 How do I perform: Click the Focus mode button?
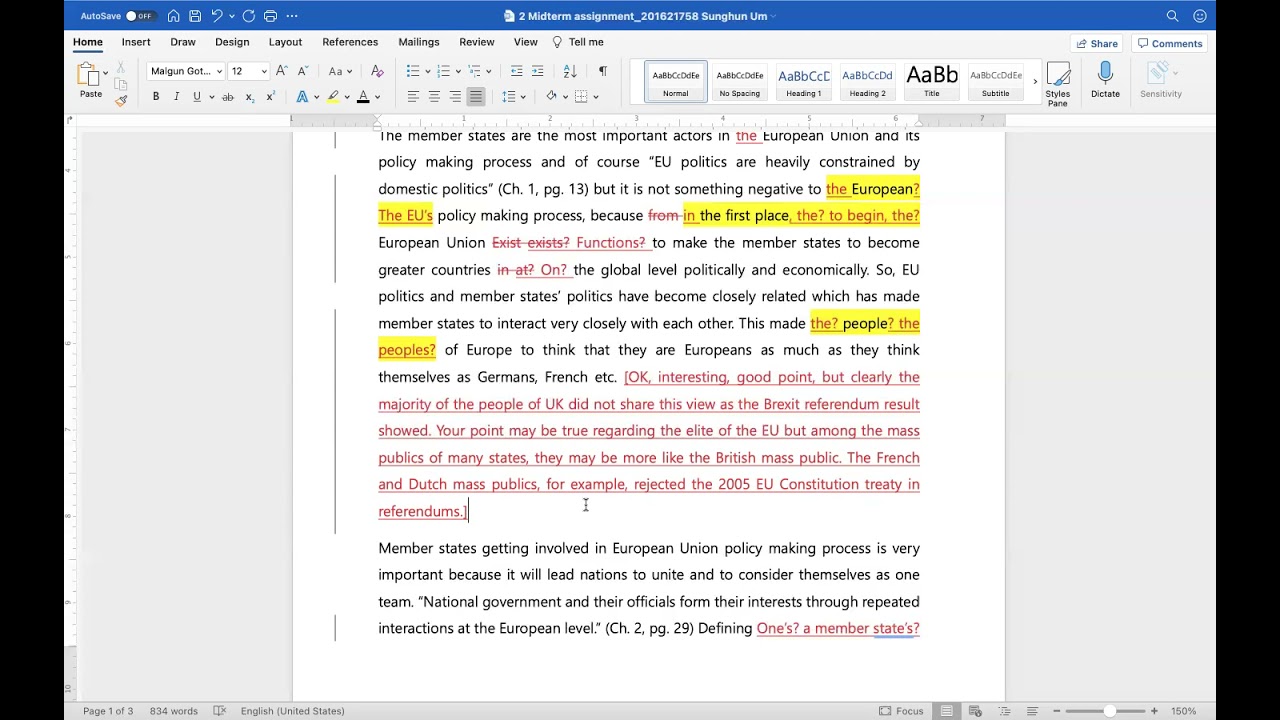point(901,711)
